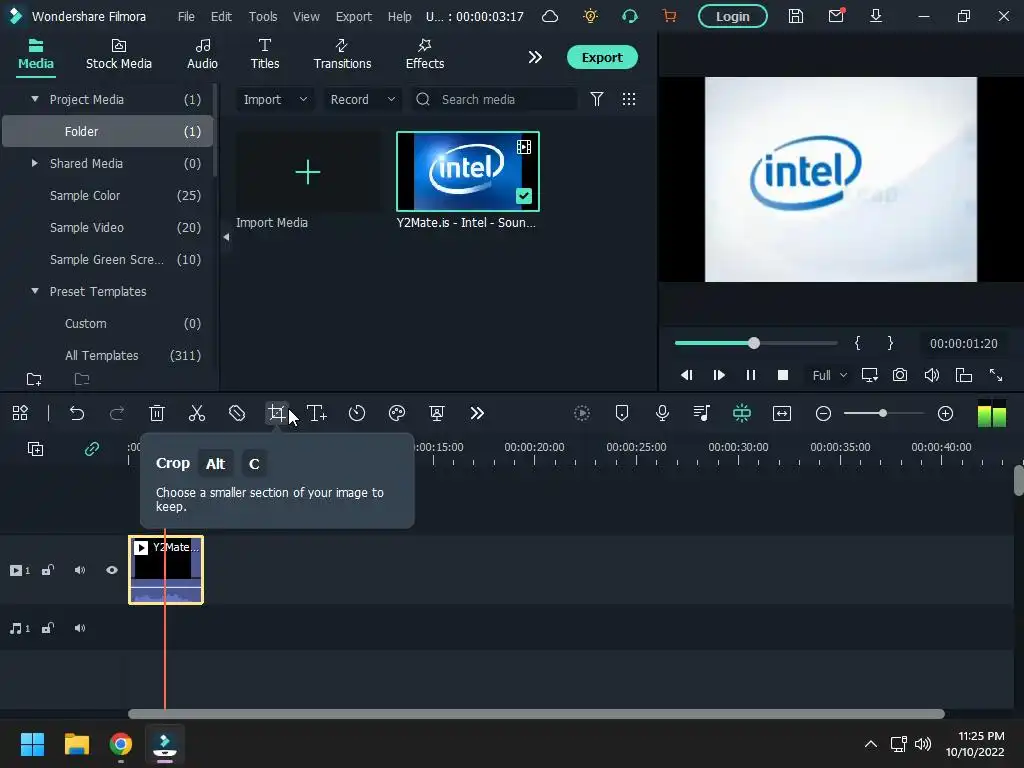Open messages envelope icon
The height and width of the screenshot is (768, 1024).
point(836,16)
